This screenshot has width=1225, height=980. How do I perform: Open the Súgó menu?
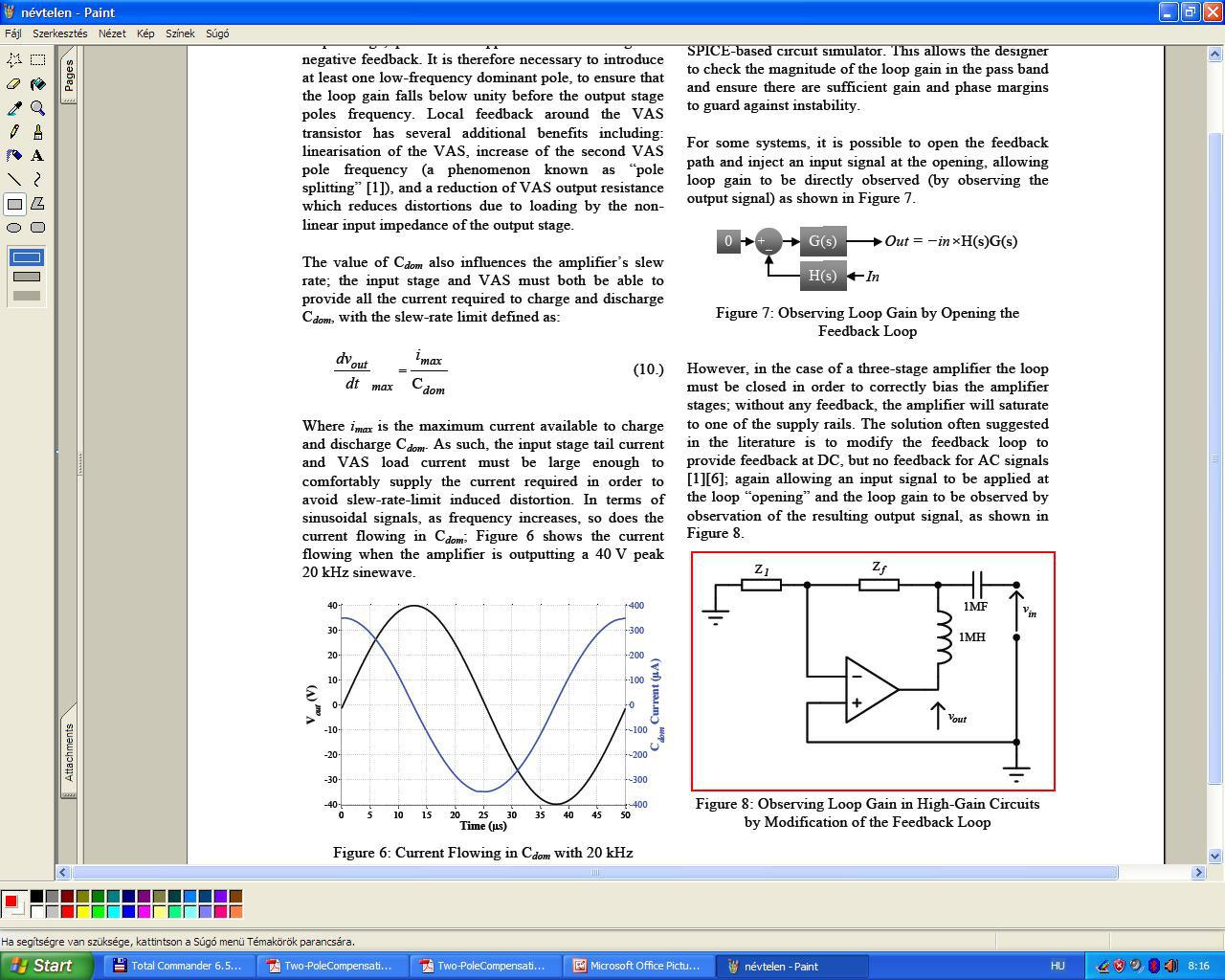(x=217, y=33)
